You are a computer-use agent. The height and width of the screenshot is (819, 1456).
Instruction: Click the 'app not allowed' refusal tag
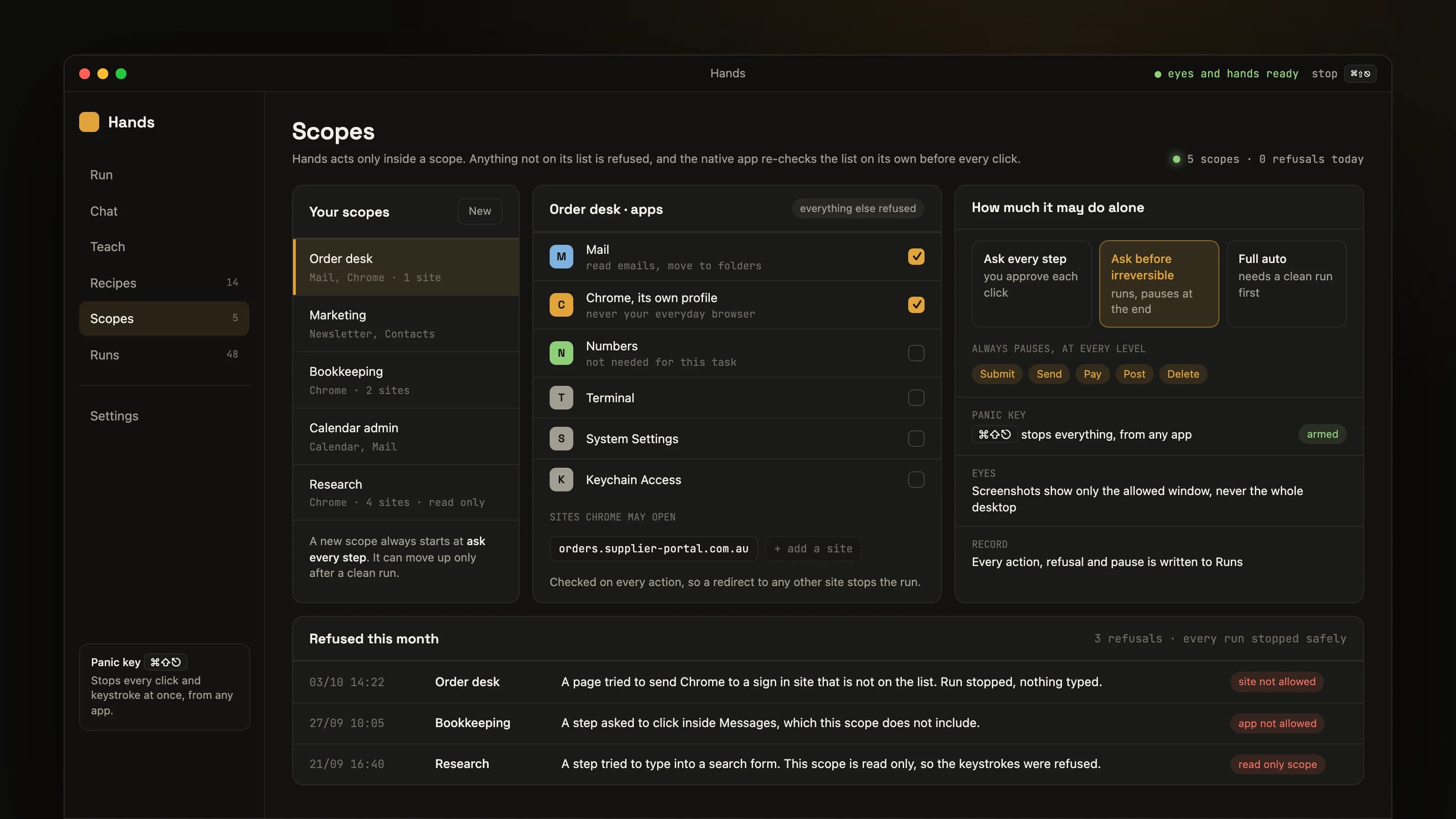tap(1277, 723)
